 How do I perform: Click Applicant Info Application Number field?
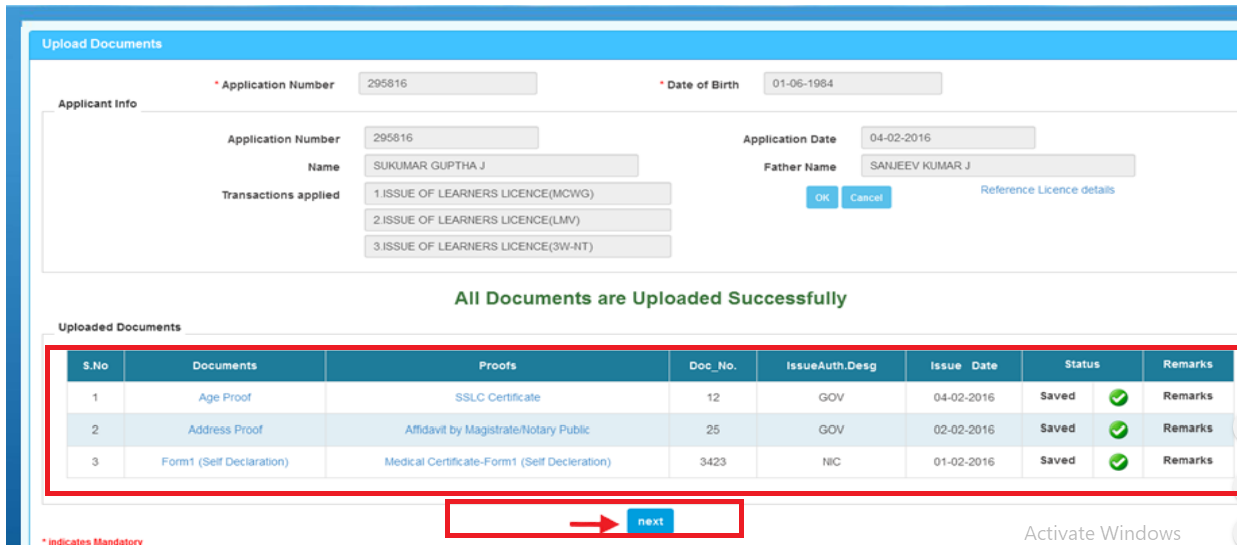tap(451, 138)
